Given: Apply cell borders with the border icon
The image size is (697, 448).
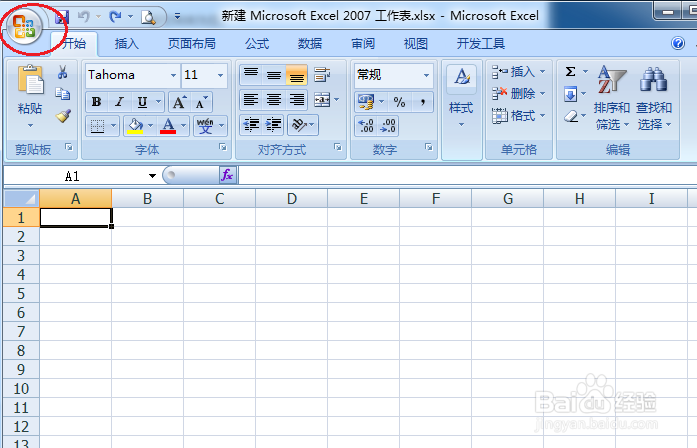Looking at the screenshot, I should point(97,126).
